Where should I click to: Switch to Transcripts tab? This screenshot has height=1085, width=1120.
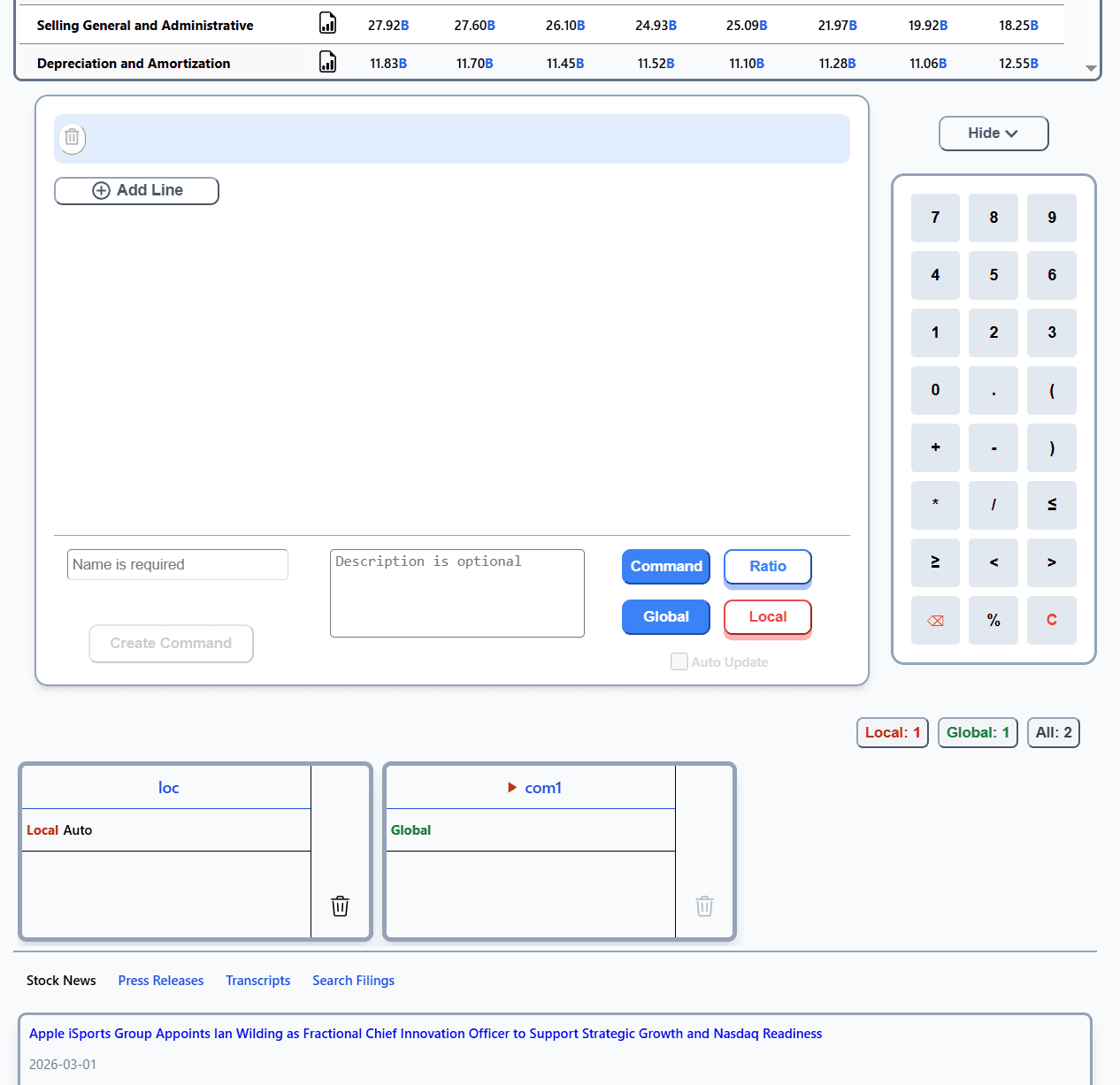257,981
